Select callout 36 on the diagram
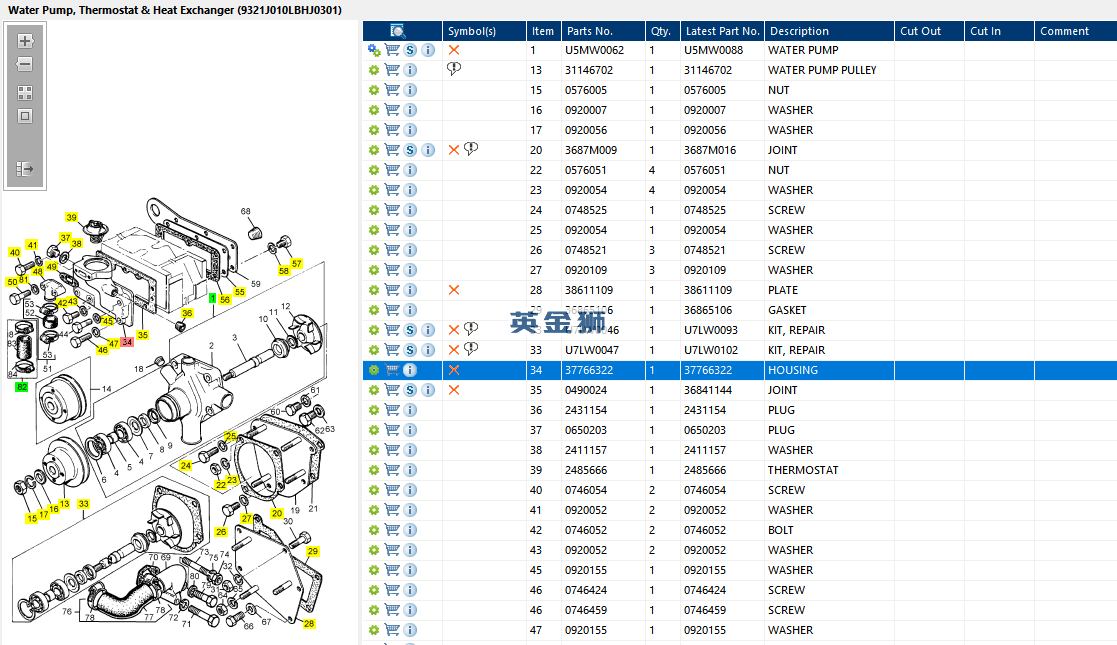The width and height of the screenshot is (1117, 645). point(187,313)
